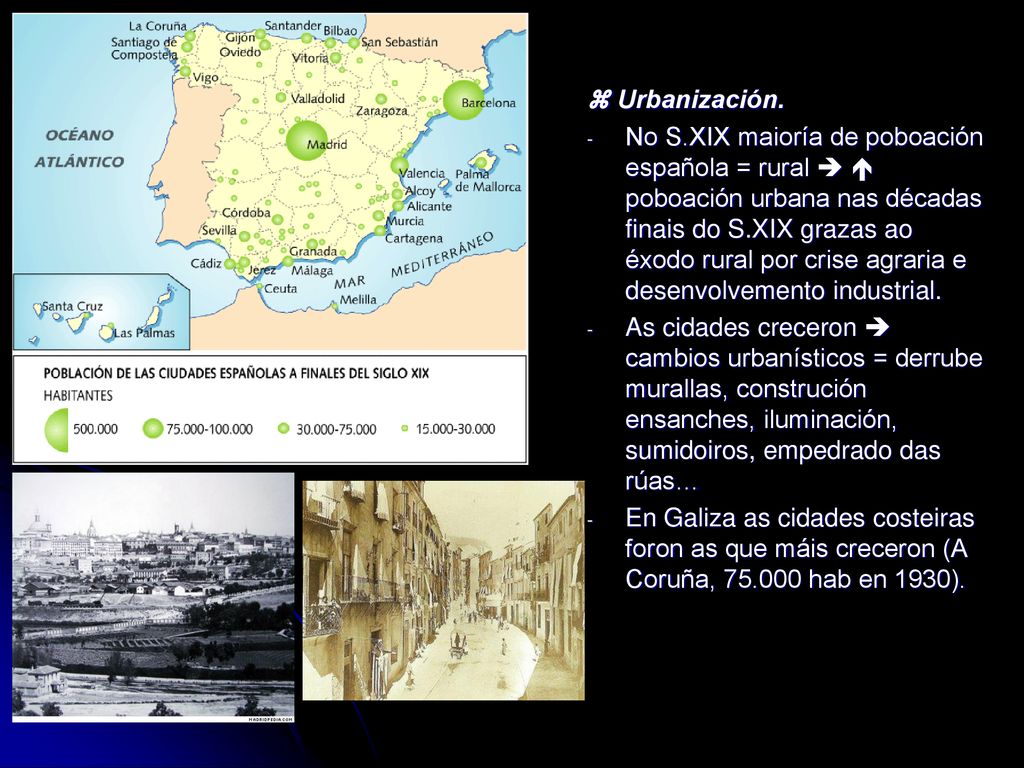Click the upward arrow symbol after "rural"

tap(862, 169)
